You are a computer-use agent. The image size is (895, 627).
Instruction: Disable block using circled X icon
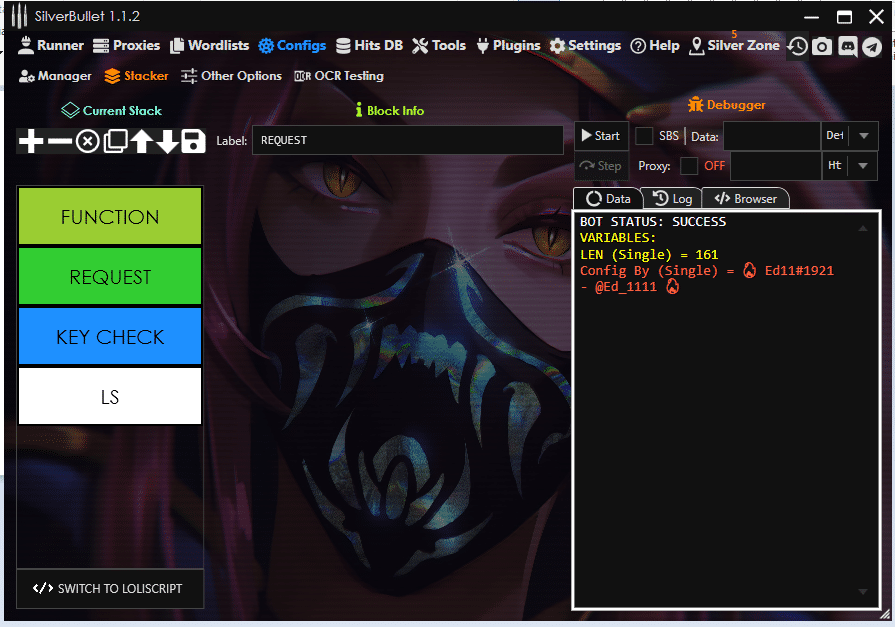(x=87, y=141)
